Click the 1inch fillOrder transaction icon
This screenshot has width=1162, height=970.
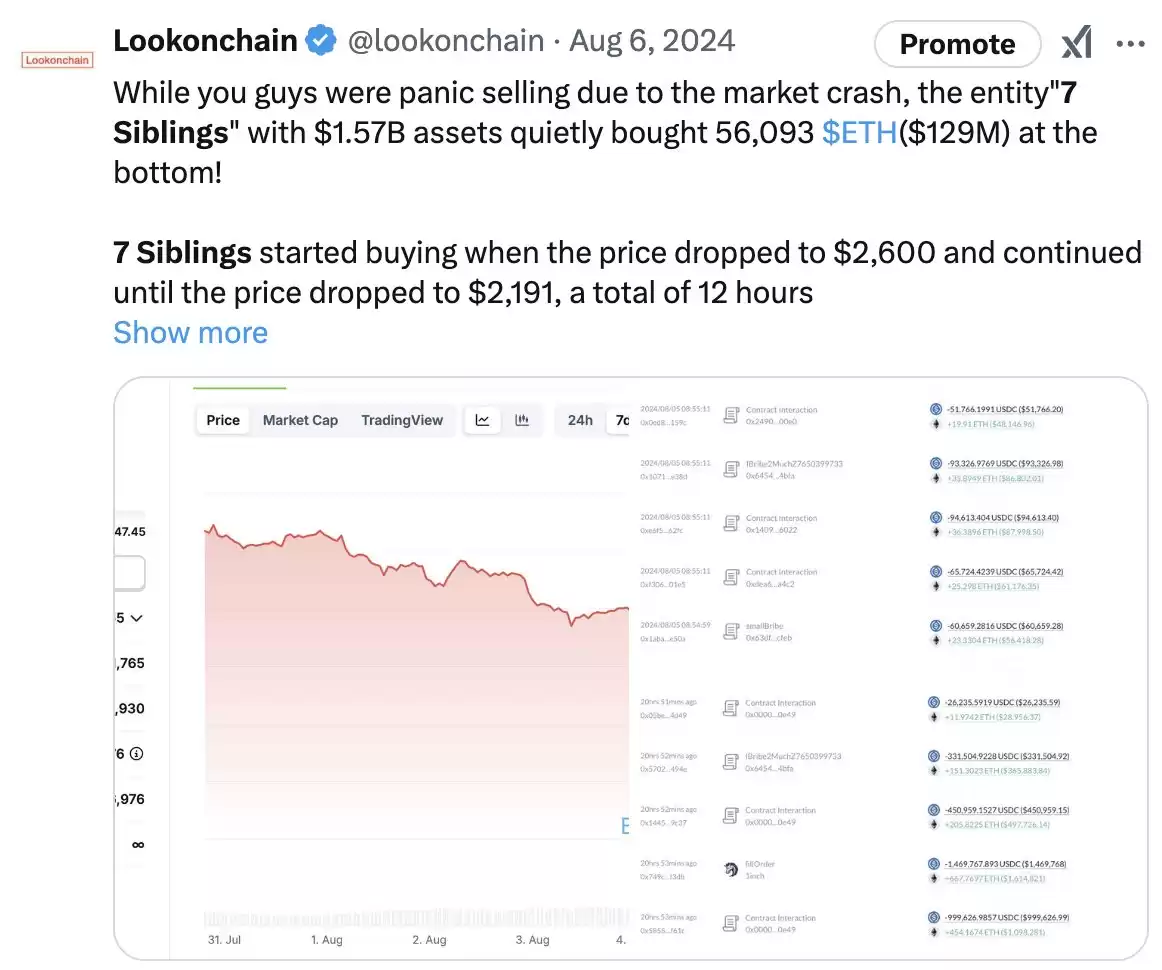pos(731,869)
